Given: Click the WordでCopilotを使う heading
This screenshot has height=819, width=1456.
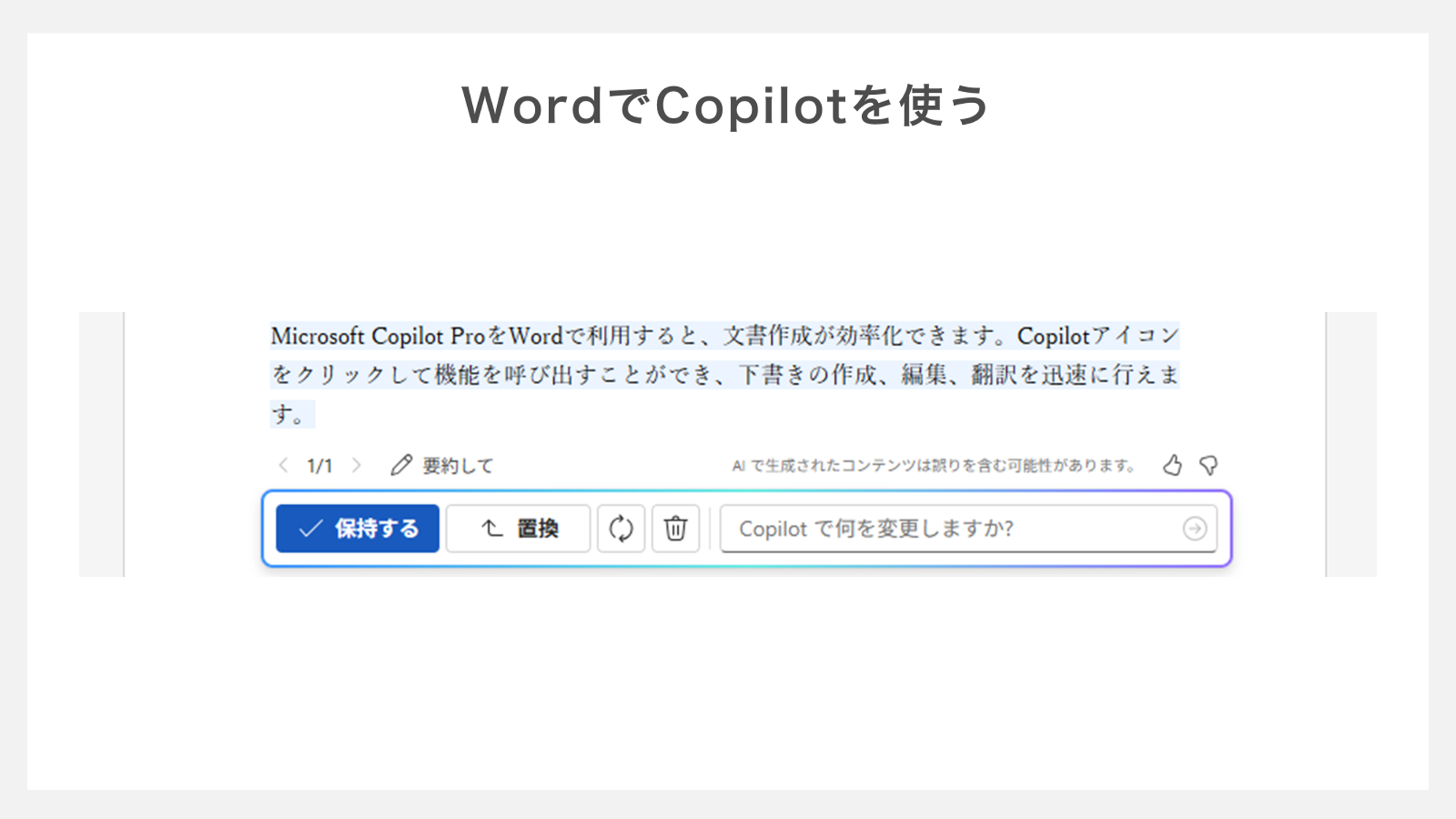Looking at the screenshot, I should tap(726, 106).
